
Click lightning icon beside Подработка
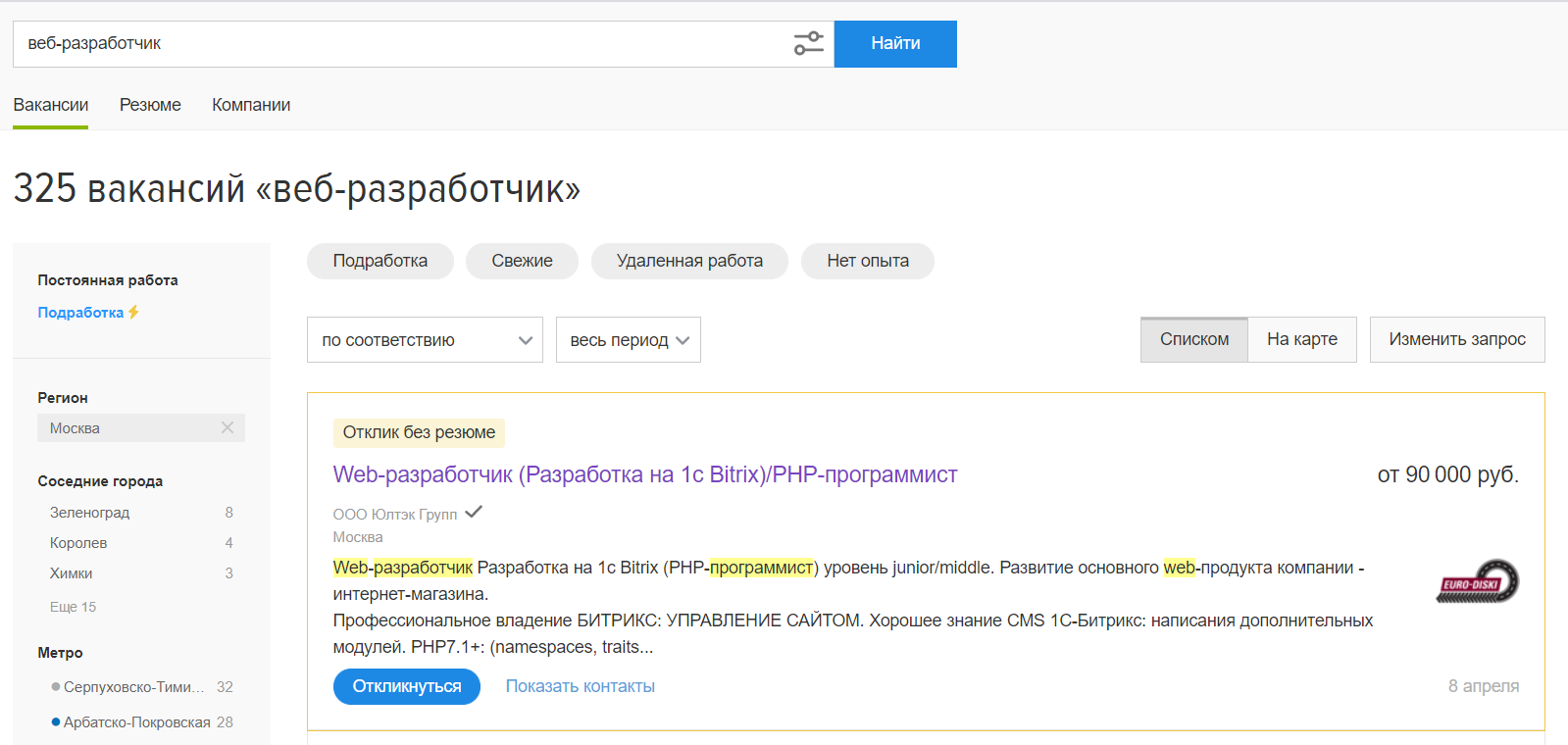pos(133,312)
